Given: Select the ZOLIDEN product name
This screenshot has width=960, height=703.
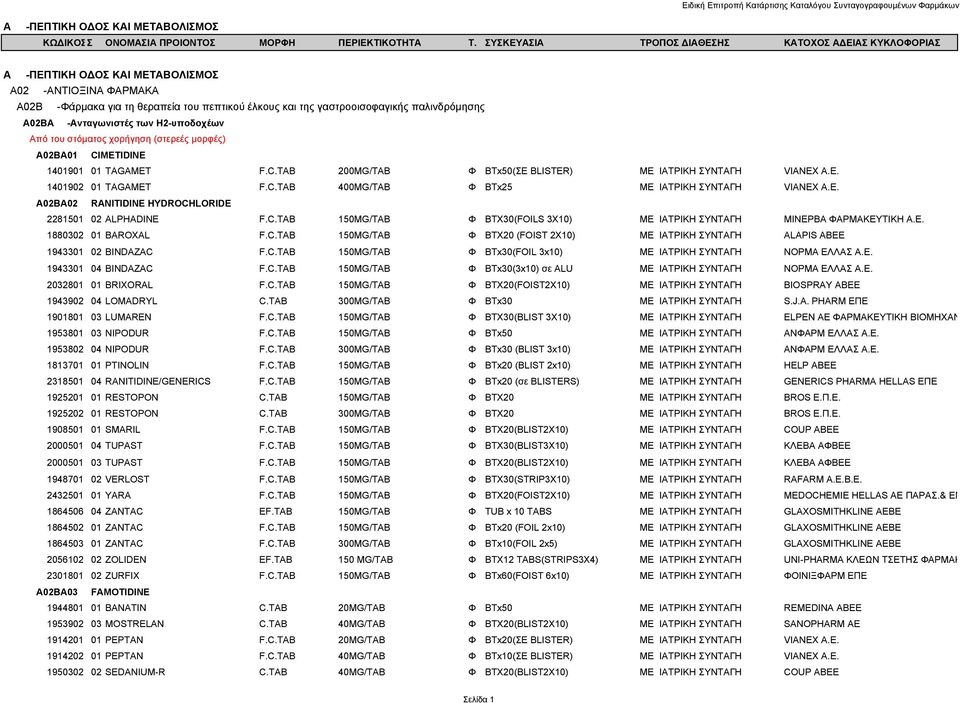Looking at the screenshot, I should tap(126, 559).
